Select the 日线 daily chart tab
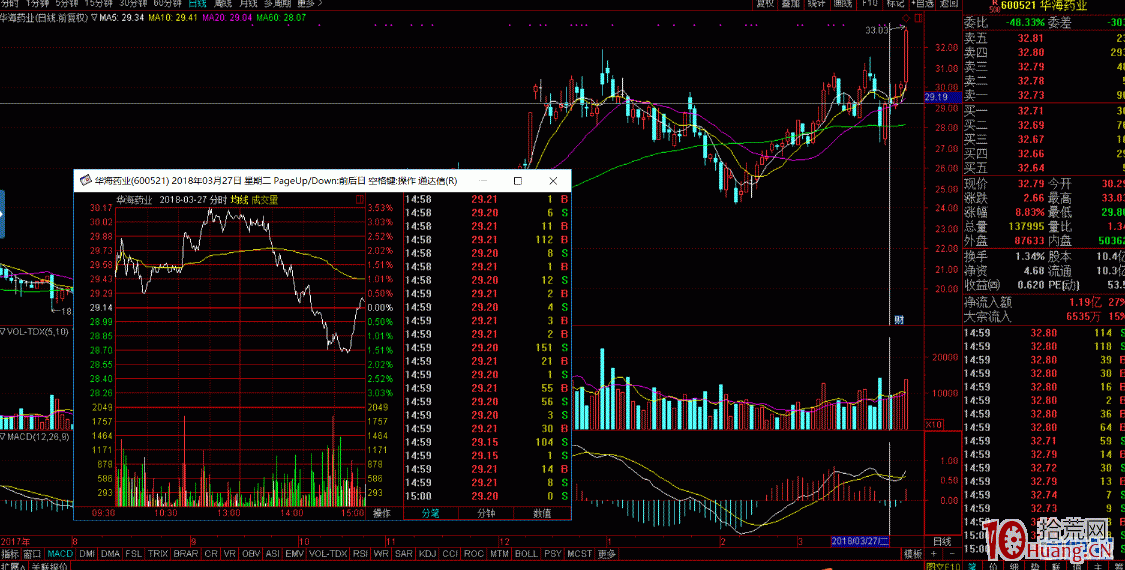 [x=197, y=3]
